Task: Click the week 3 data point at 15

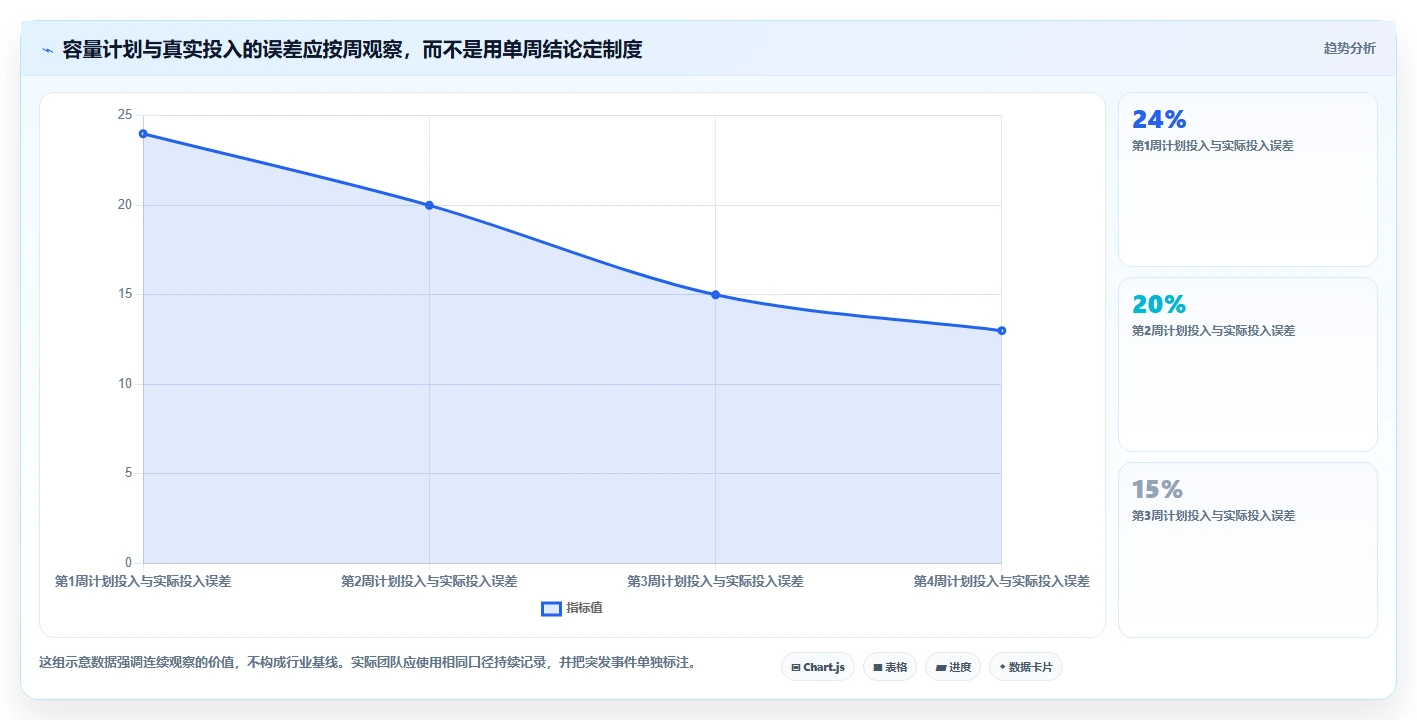Action: 715,294
